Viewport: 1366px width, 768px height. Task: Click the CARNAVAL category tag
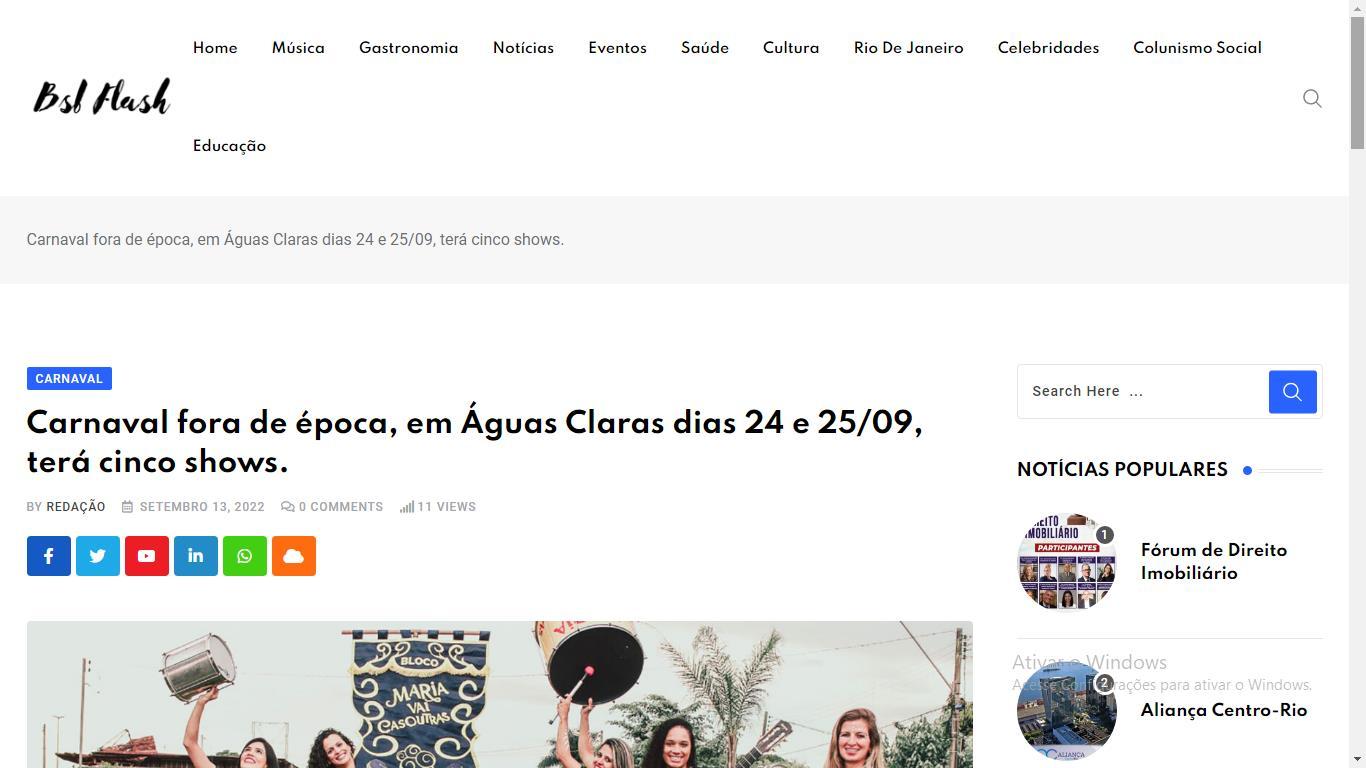coord(69,379)
